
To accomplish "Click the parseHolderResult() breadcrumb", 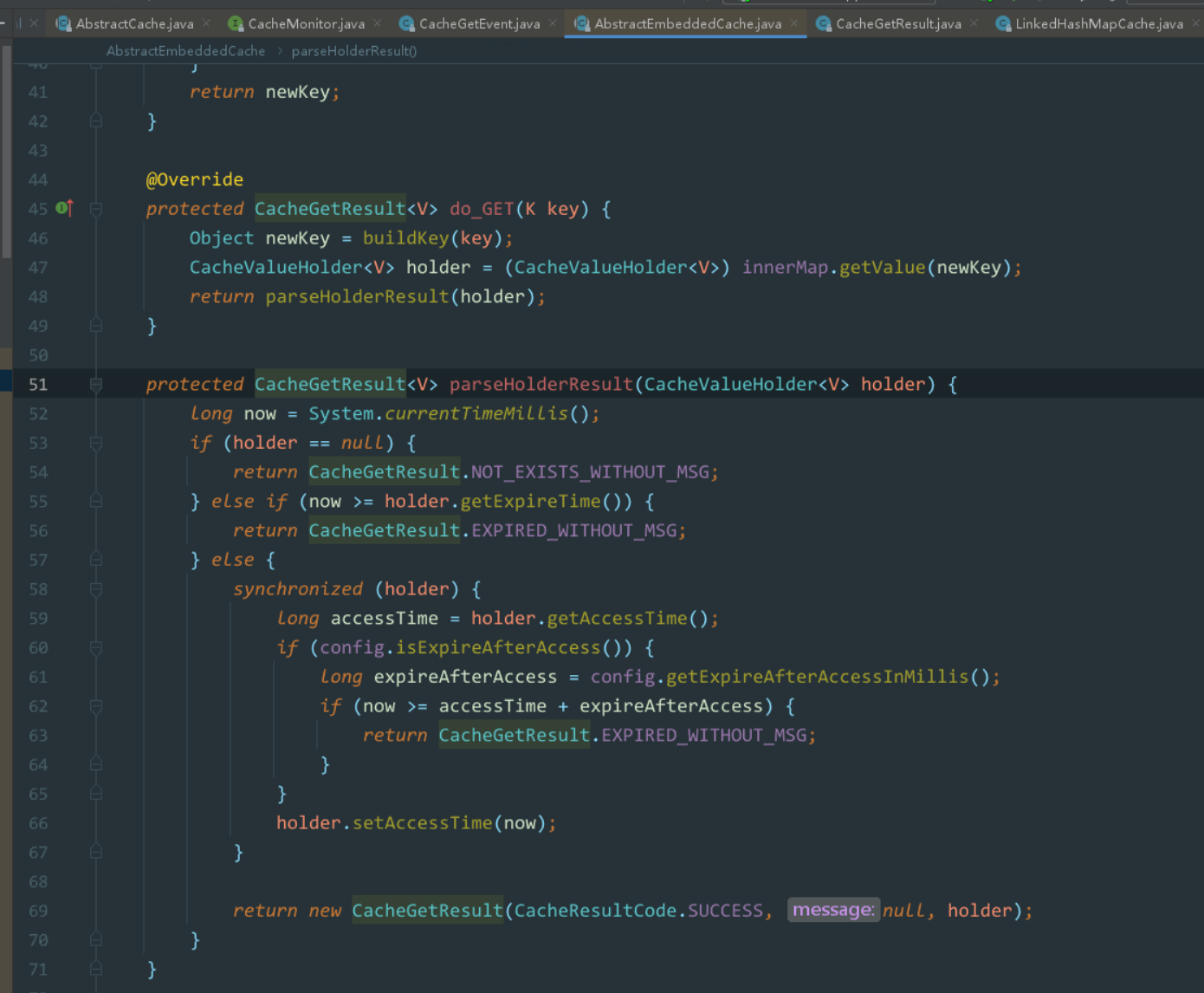I will click(354, 51).
